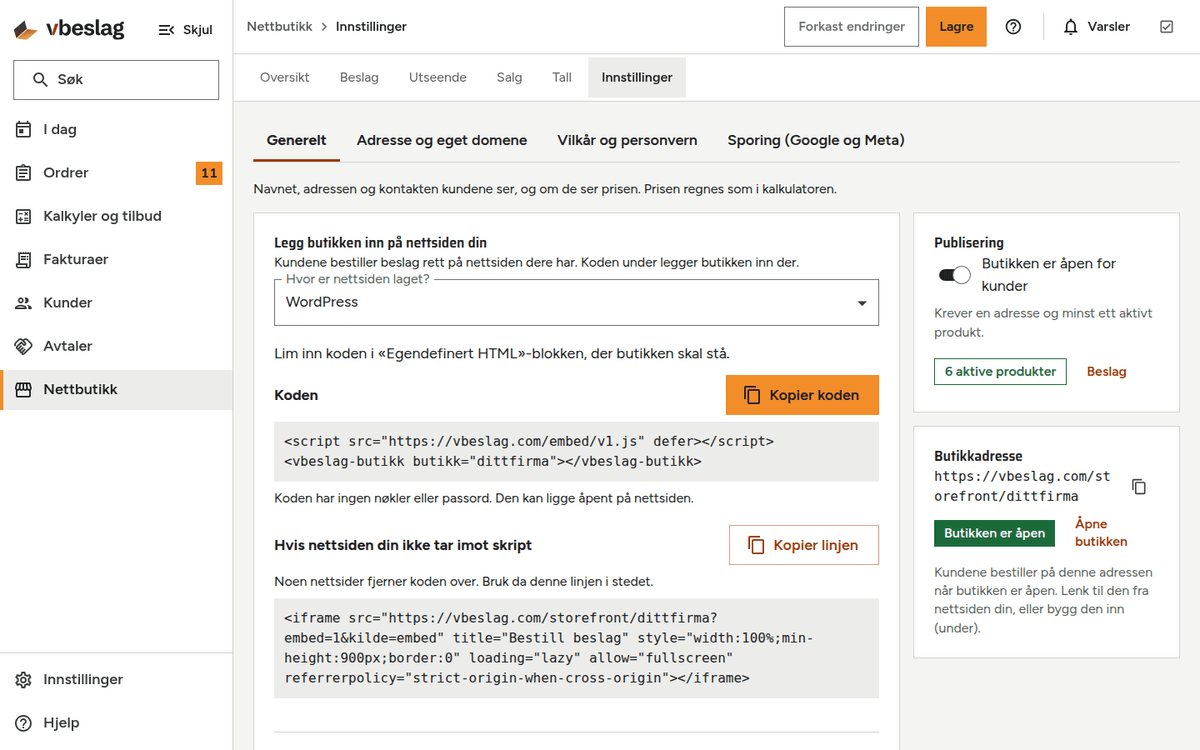Screen dimensions: 1200x750
Task: Click the Lagre button
Action: [956, 27]
